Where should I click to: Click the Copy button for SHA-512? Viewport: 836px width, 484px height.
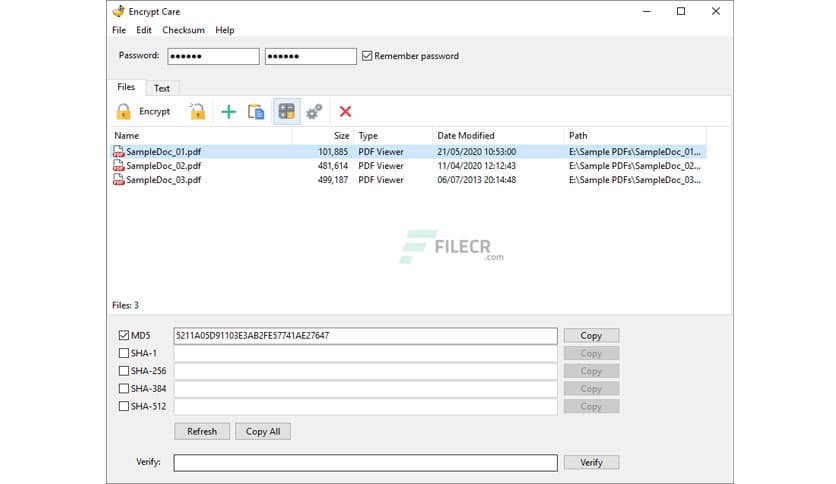tap(591, 406)
